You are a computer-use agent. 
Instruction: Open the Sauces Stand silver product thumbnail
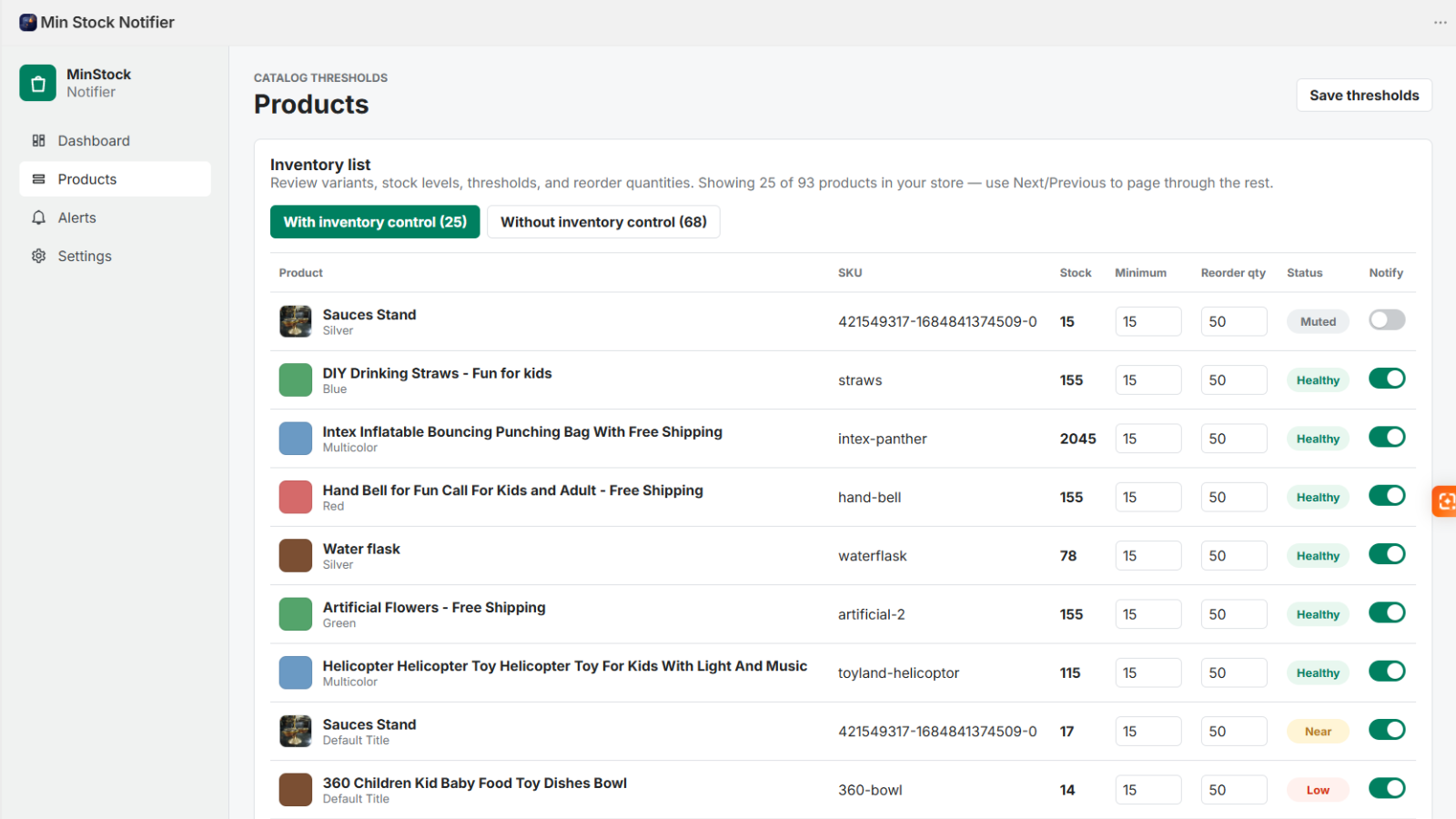coord(296,321)
